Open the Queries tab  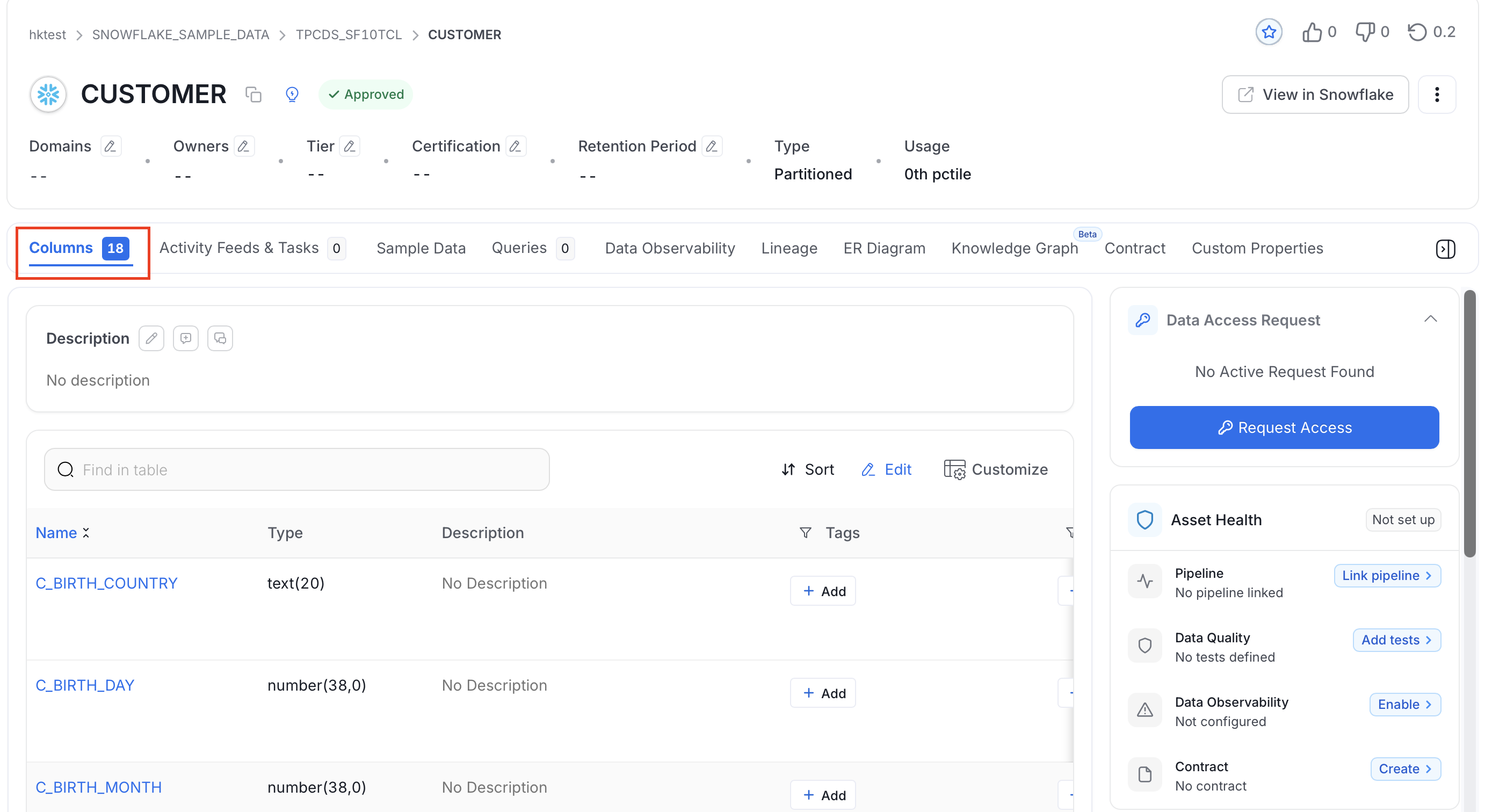(x=533, y=249)
